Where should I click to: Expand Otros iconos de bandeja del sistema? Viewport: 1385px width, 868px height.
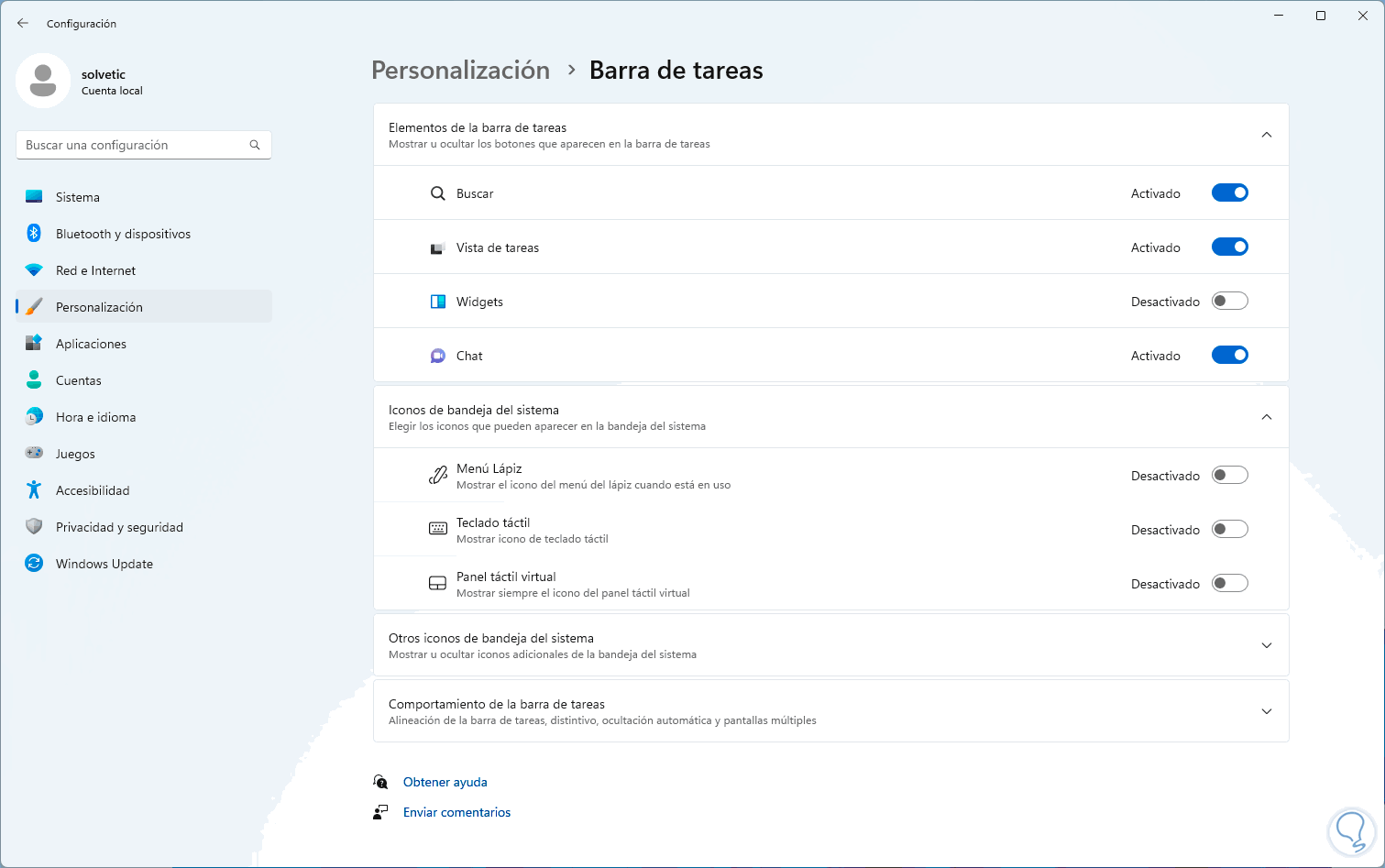tap(1266, 645)
